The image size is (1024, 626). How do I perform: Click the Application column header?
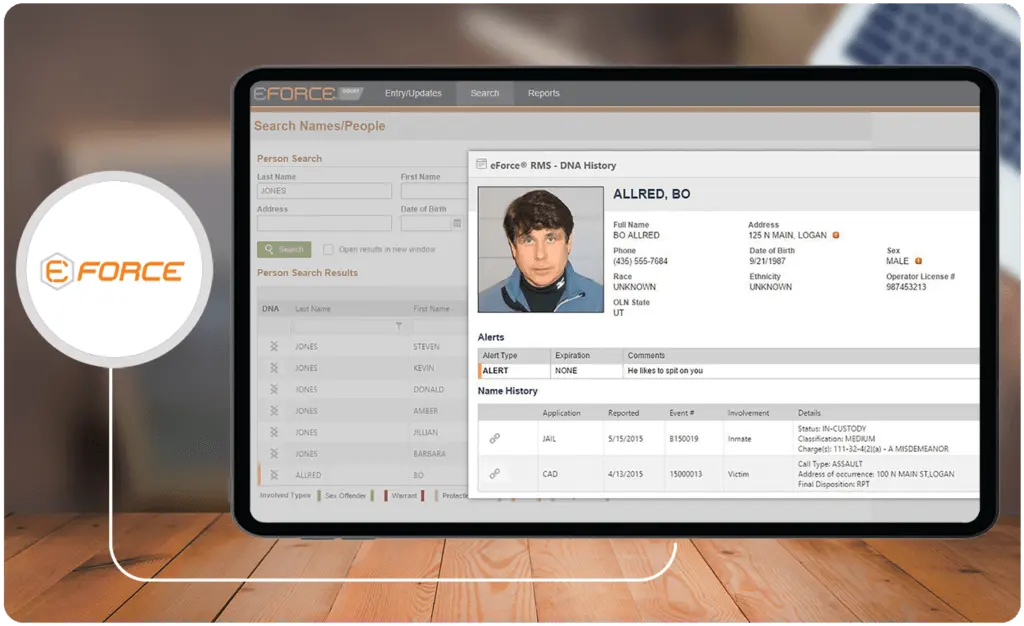click(x=561, y=413)
